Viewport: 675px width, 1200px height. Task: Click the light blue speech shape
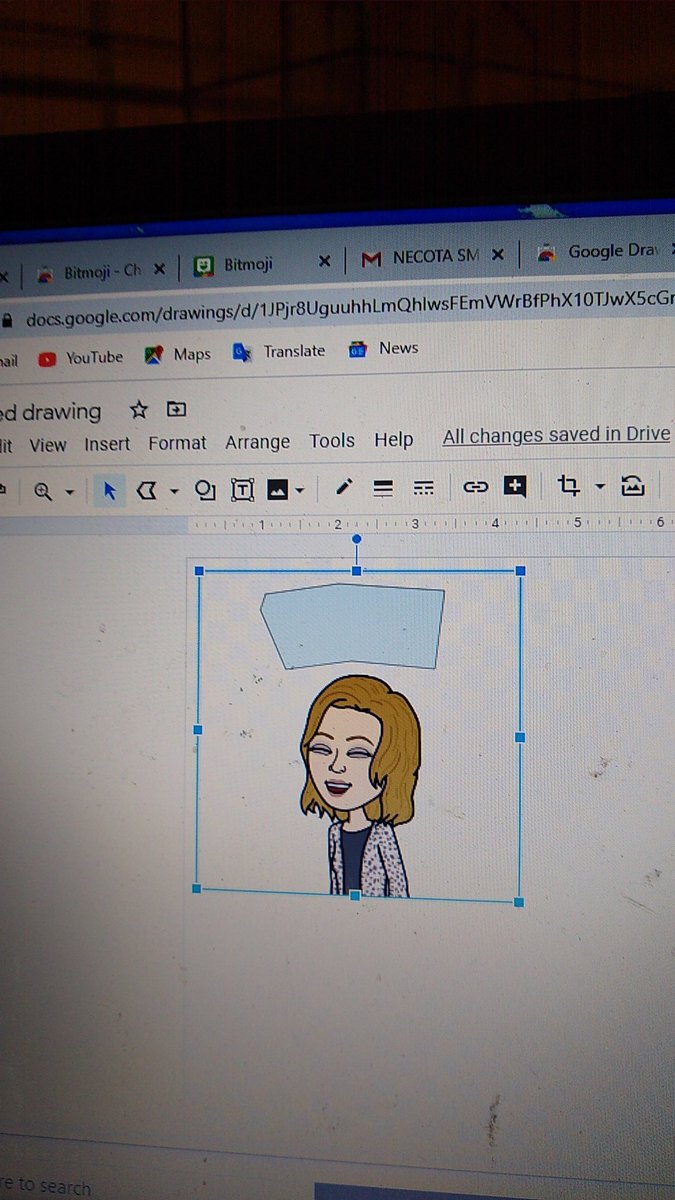click(353, 626)
